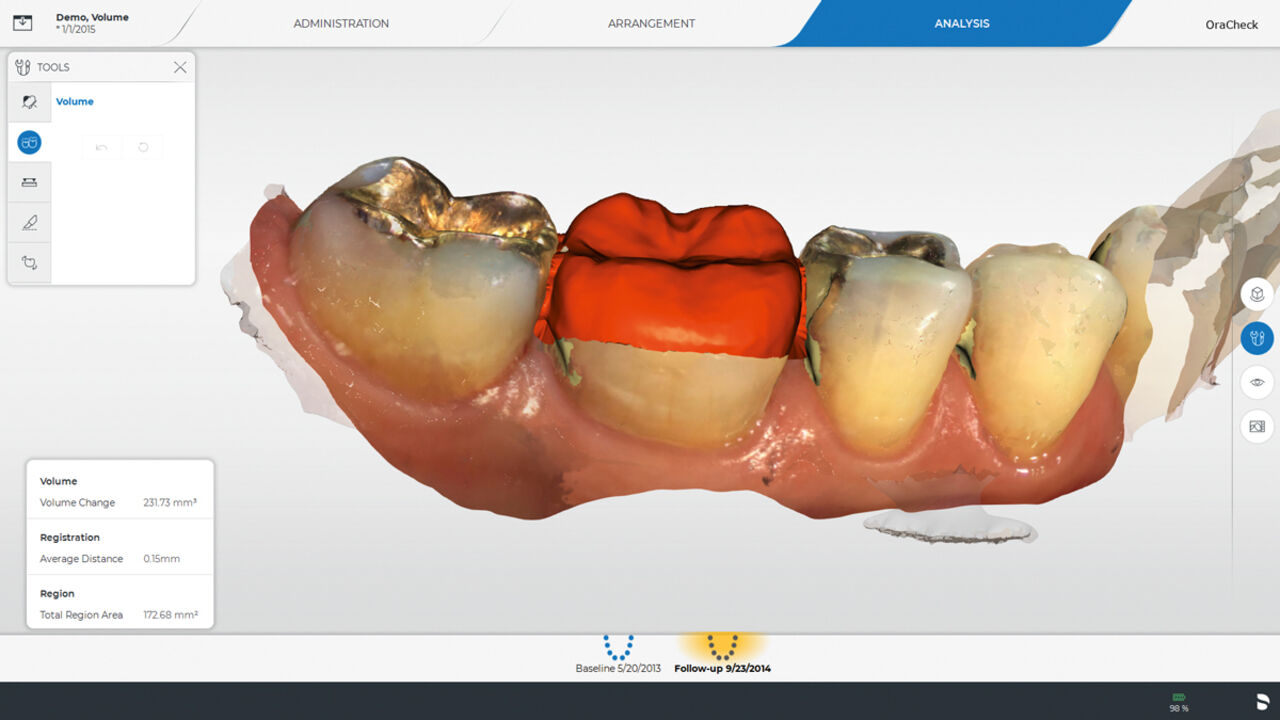The width and height of the screenshot is (1280, 720).
Task: Click the undo arrow in Volume panel
Action: 101,147
